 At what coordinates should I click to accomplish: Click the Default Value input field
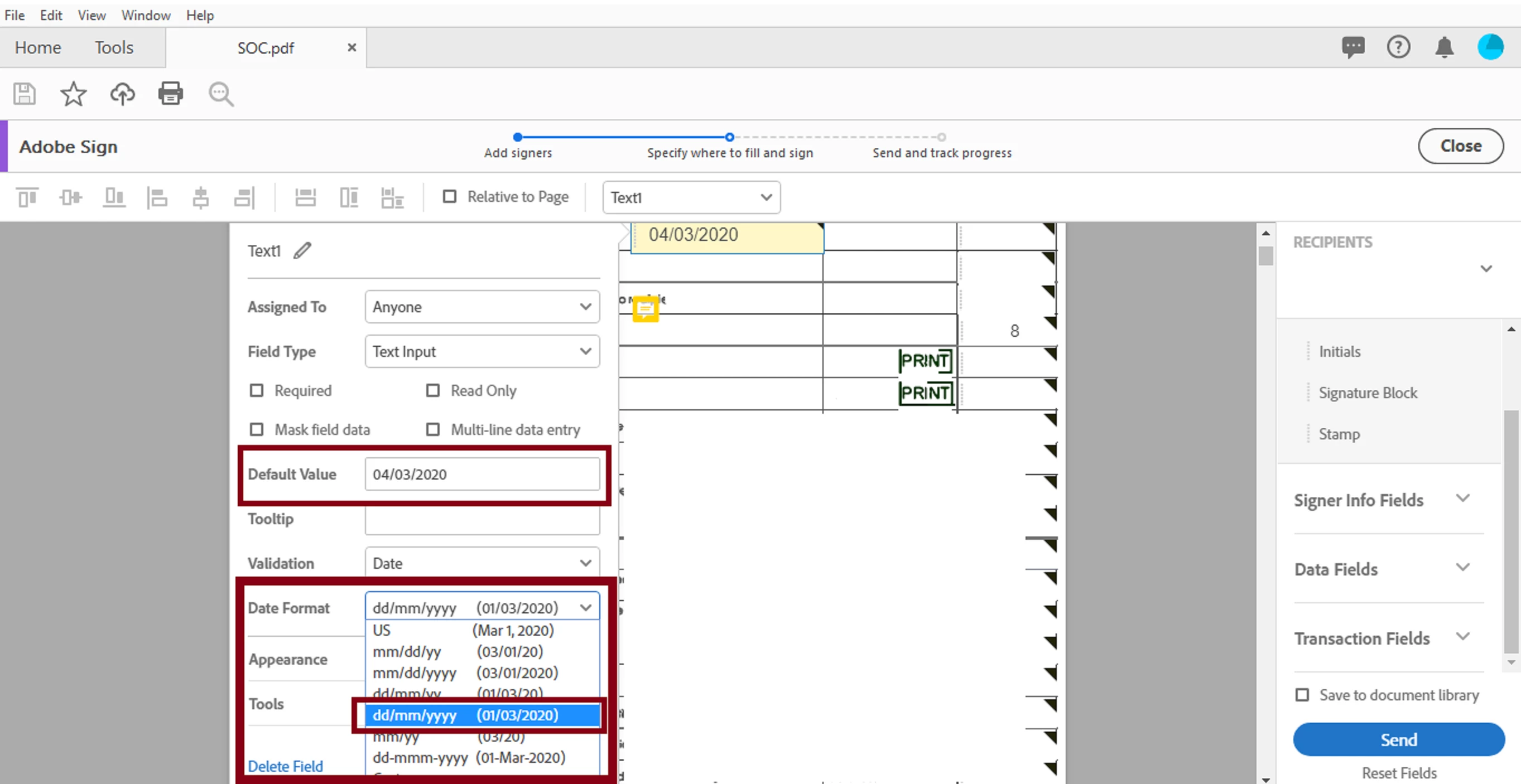pyautogui.click(x=482, y=475)
